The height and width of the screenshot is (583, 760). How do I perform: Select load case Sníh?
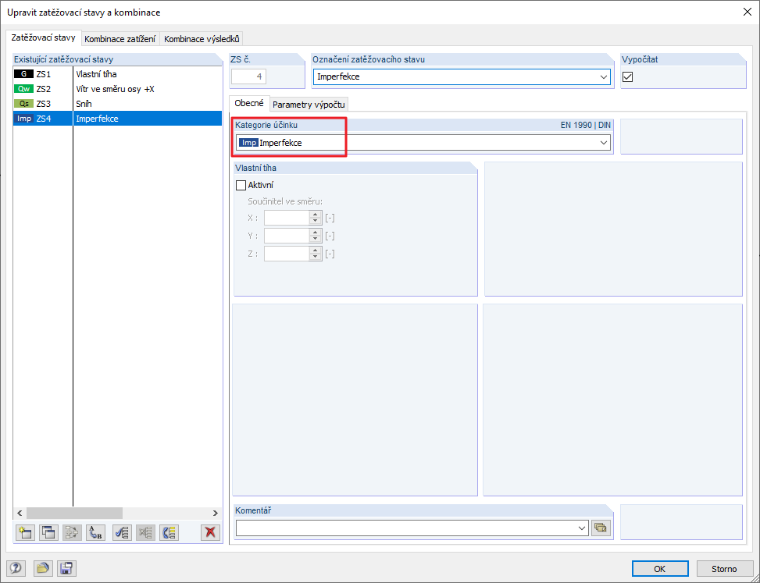coord(84,104)
